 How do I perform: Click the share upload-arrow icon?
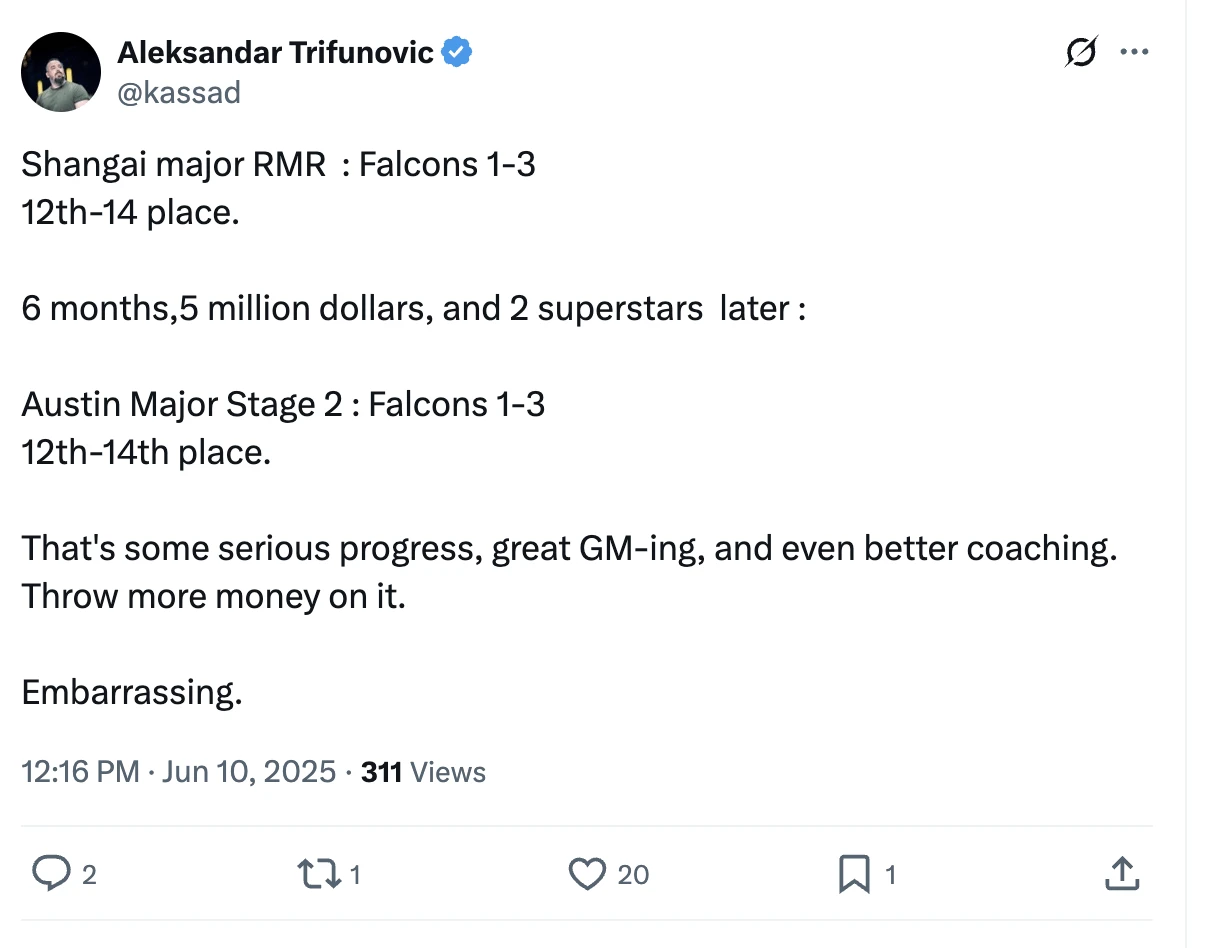[1121, 875]
